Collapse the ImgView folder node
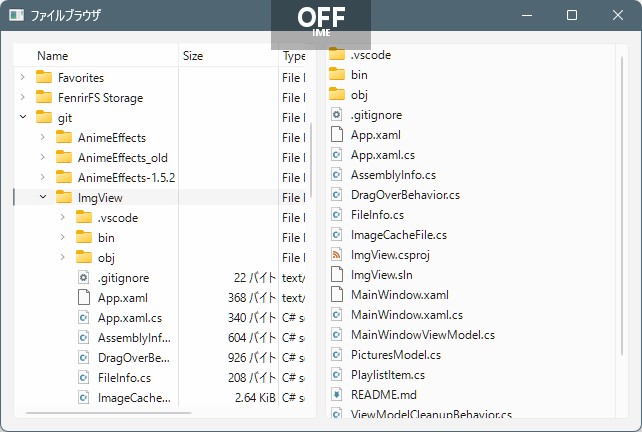 pos(43,197)
